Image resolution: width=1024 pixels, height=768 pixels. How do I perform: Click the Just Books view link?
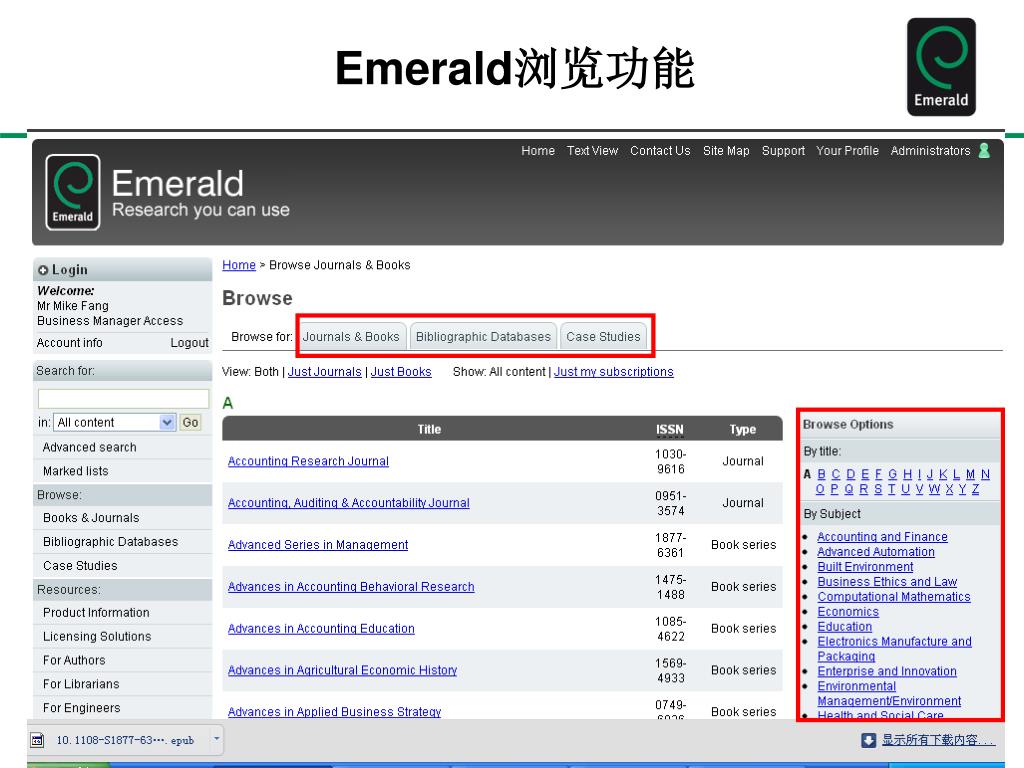coord(401,372)
